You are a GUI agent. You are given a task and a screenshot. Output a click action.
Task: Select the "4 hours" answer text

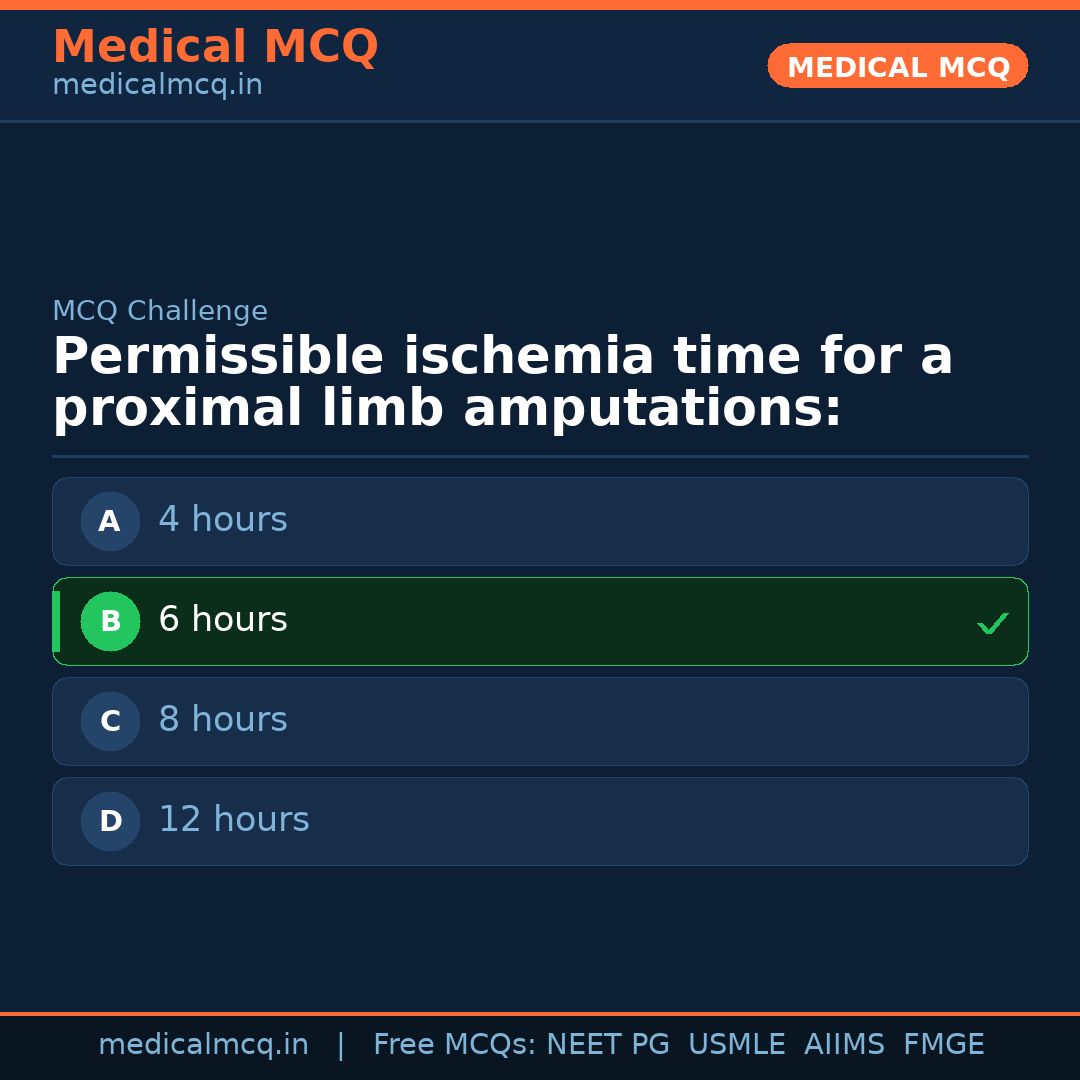pos(223,520)
